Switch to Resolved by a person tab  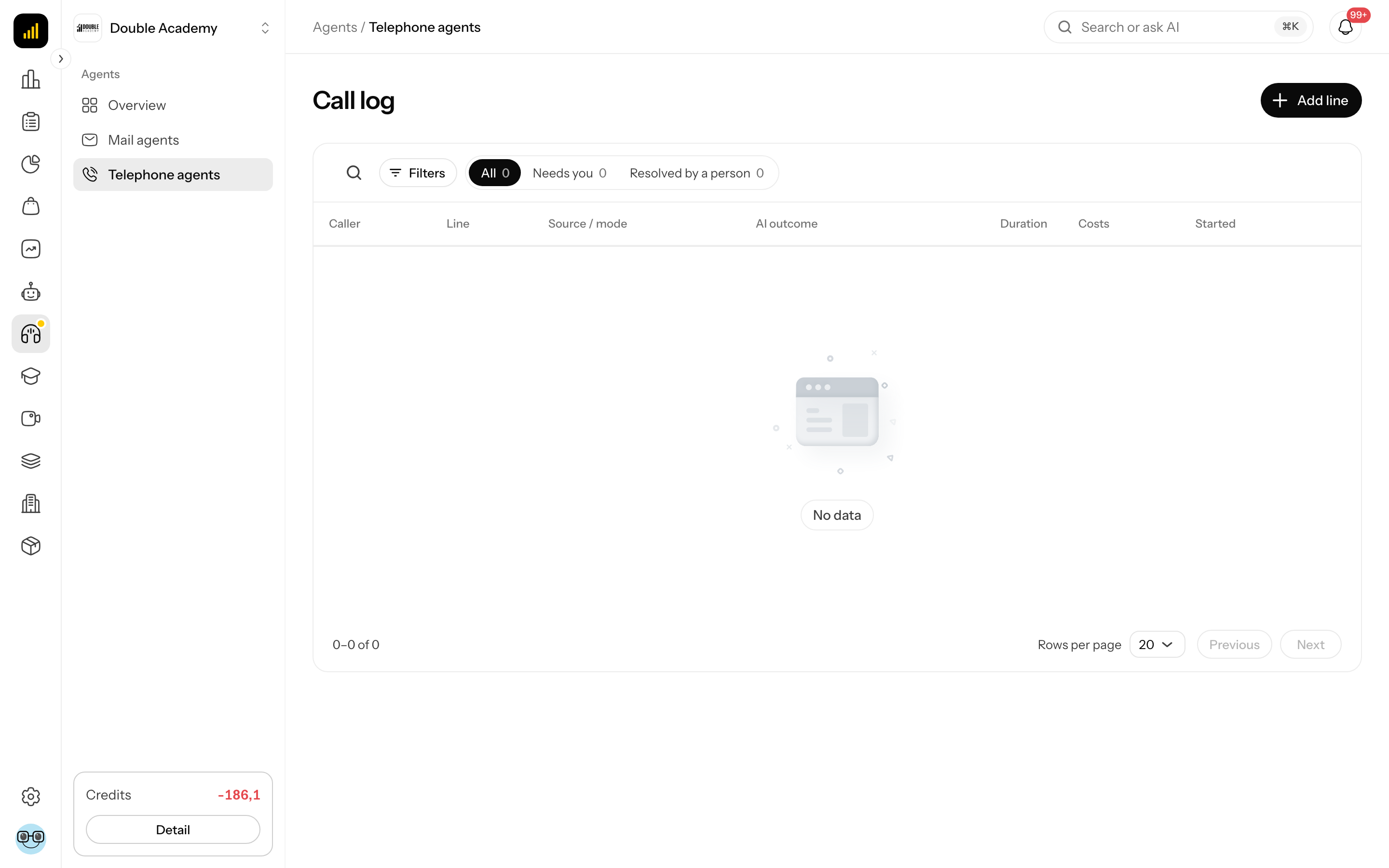[x=696, y=173]
